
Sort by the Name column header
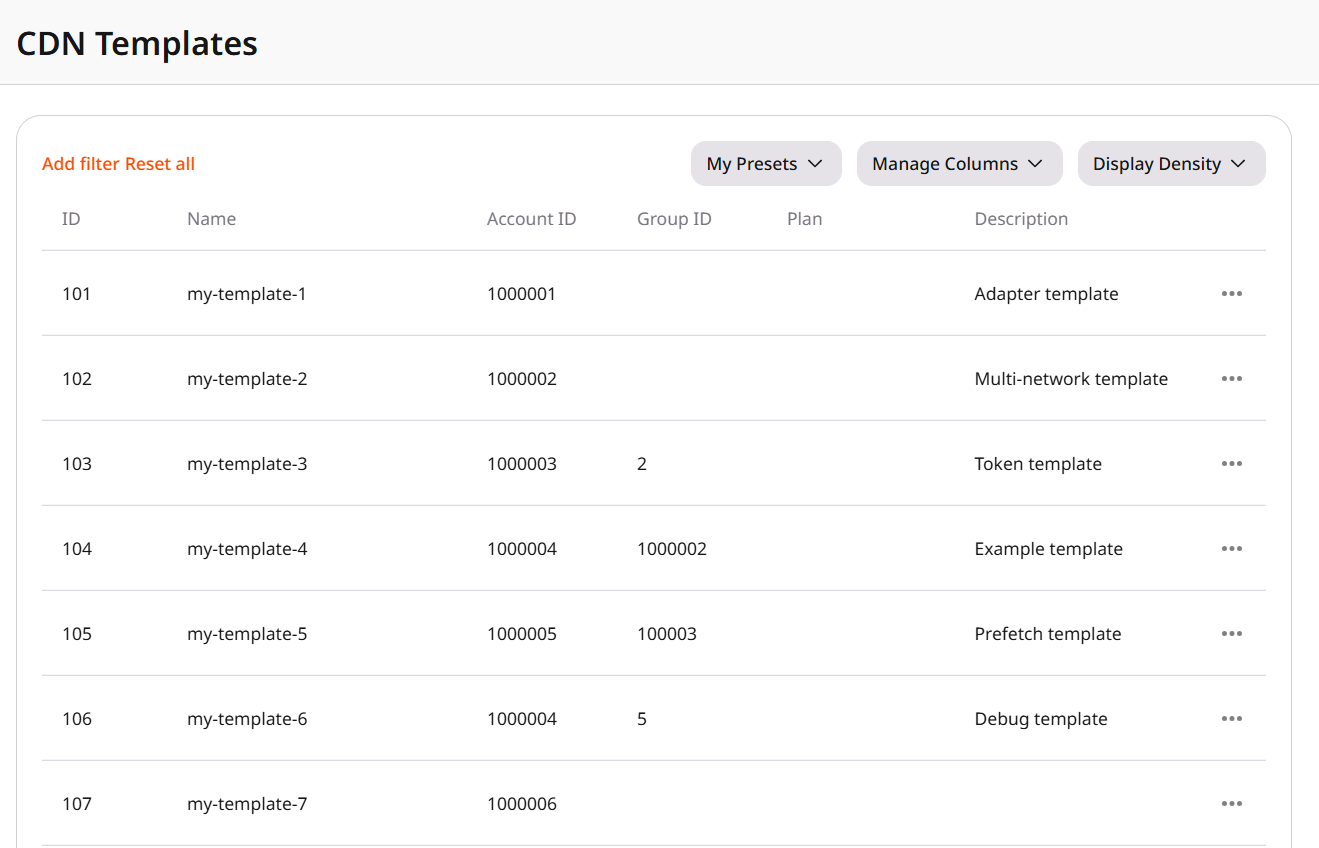coord(211,219)
